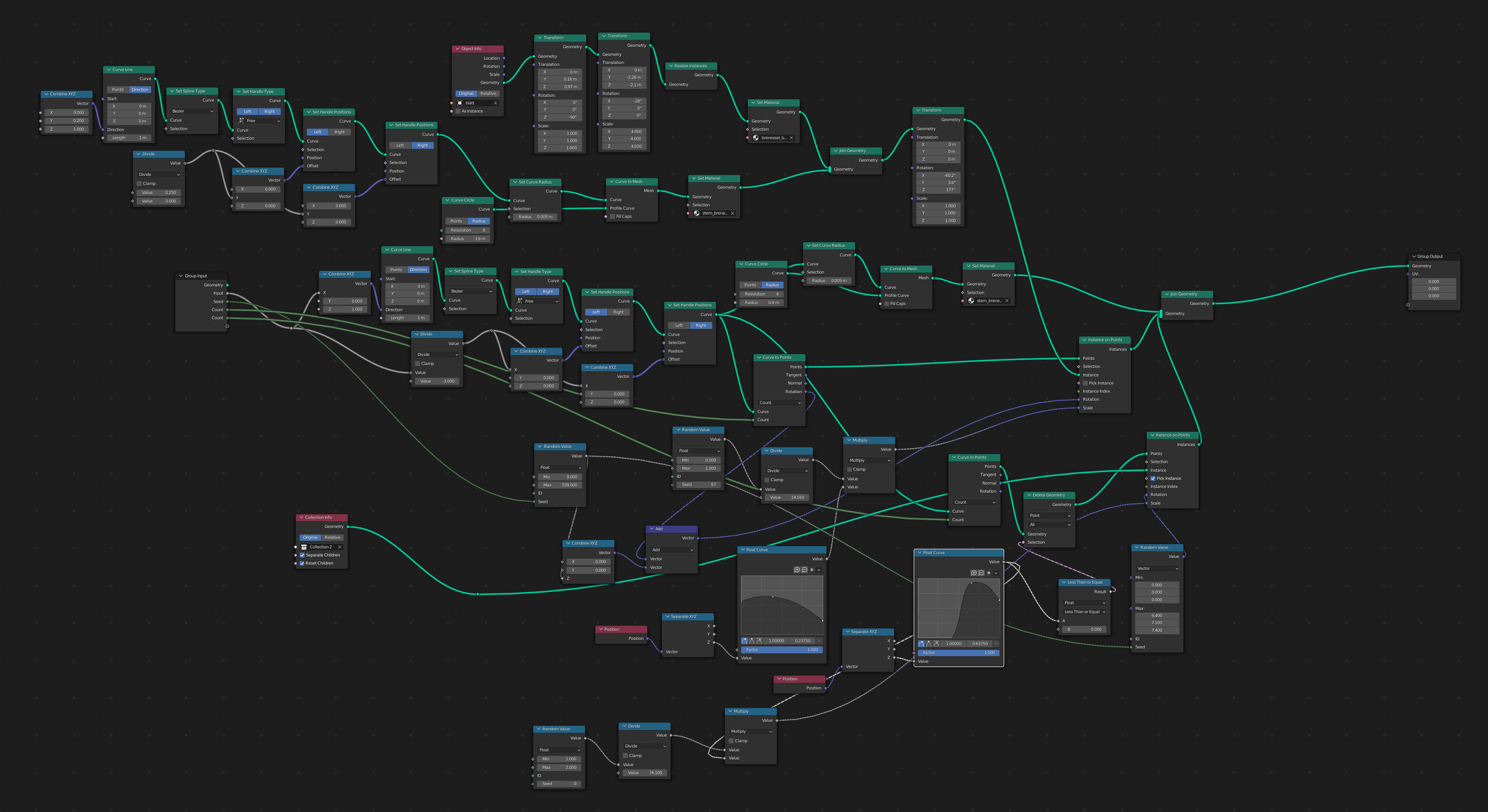Select Right handle in top Set Handle Type
1488x812 pixels.
270,112
